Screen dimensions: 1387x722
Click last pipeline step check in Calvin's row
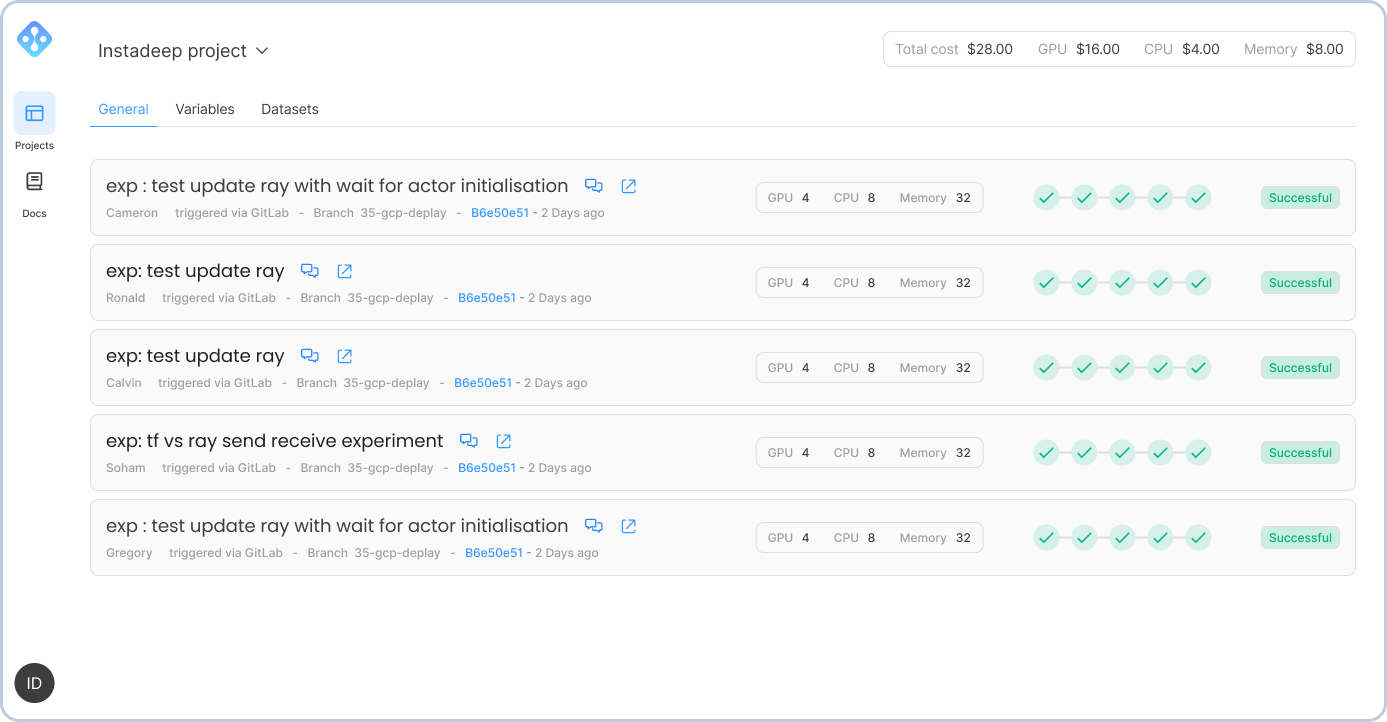pos(1198,368)
